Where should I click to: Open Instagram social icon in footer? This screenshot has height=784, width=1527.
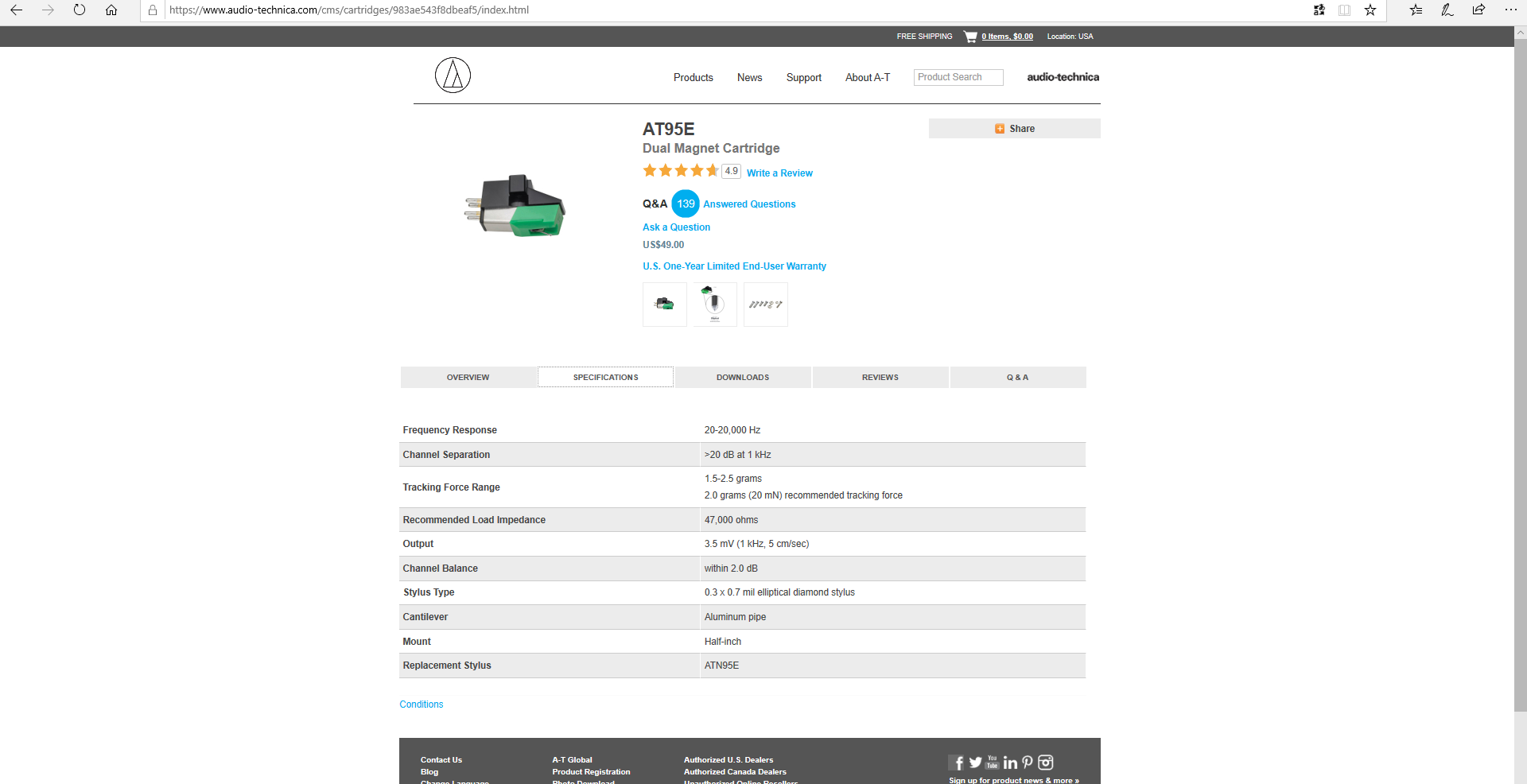point(1046,763)
